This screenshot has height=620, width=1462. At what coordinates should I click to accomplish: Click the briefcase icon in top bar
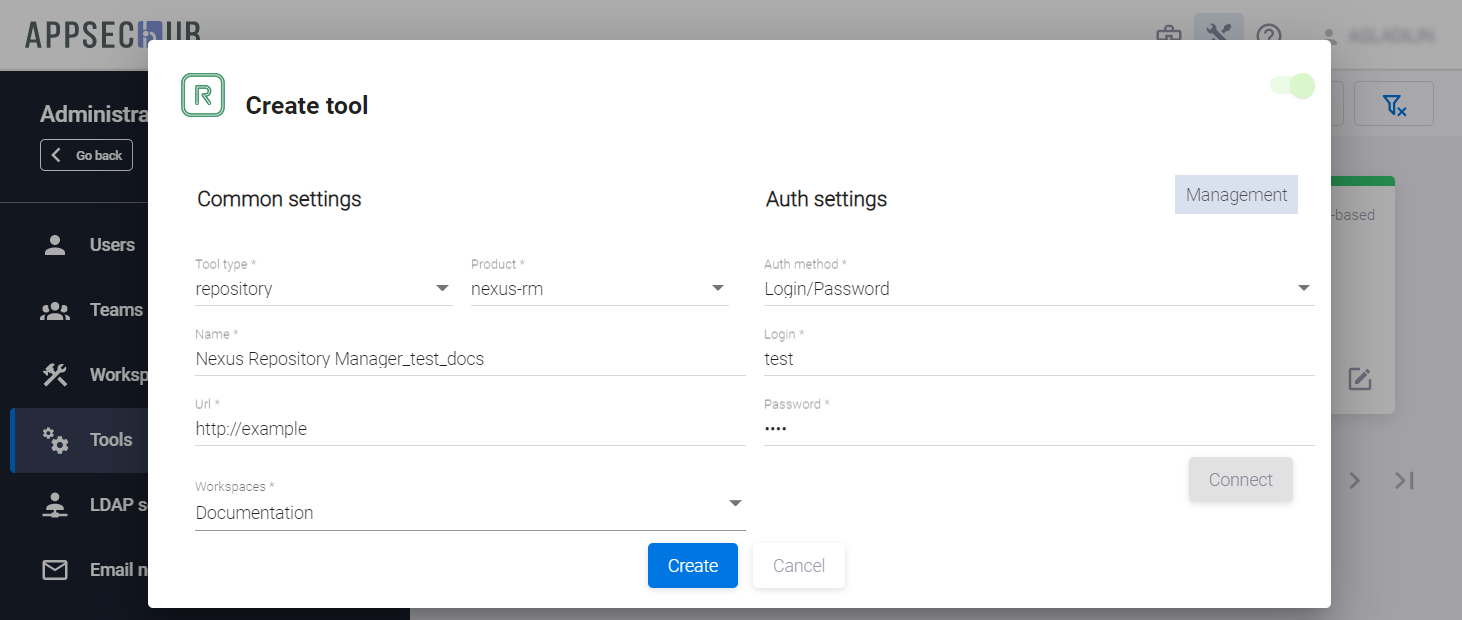1168,36
